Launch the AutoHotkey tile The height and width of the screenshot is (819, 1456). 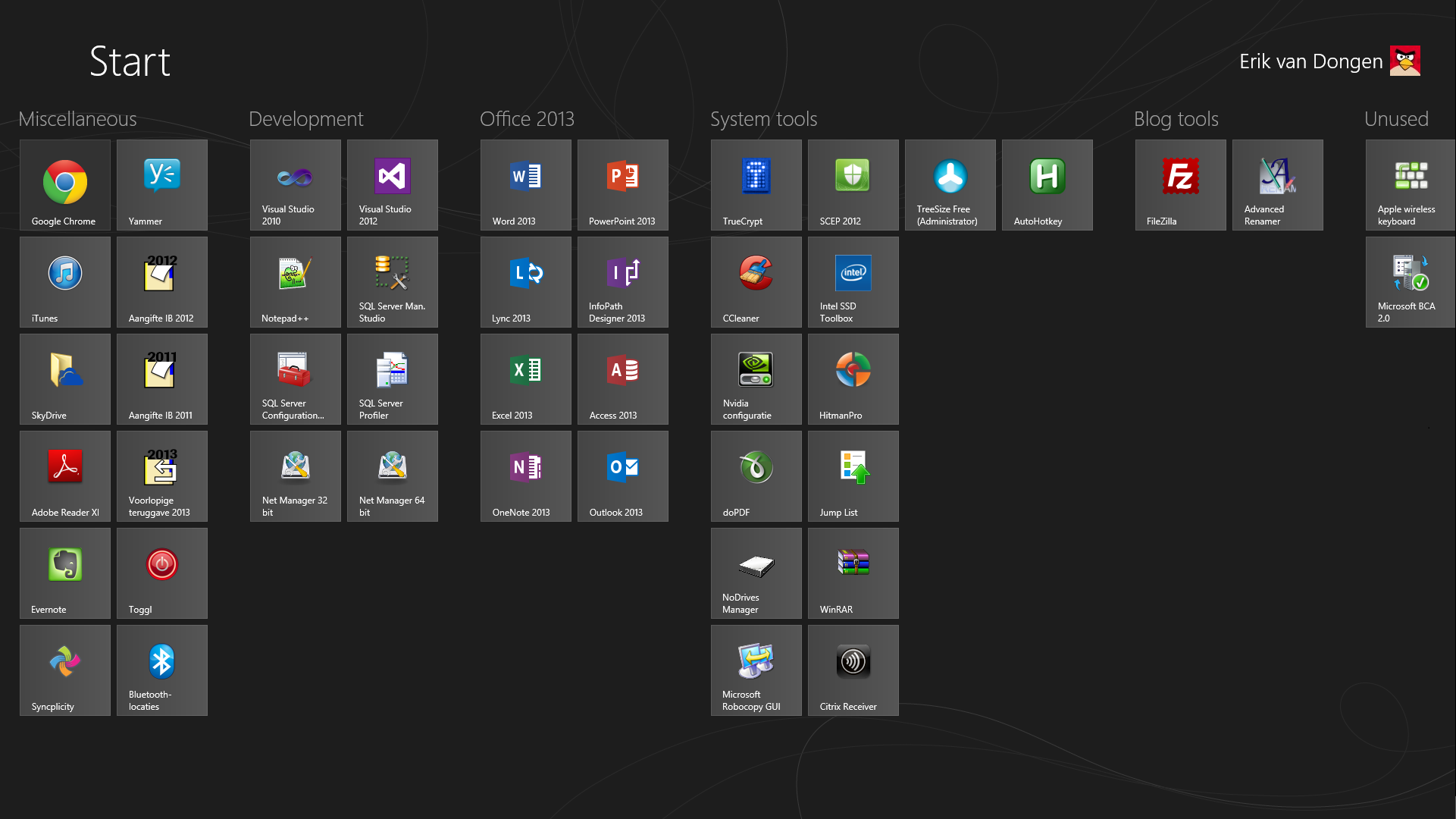coord(1047,185)
